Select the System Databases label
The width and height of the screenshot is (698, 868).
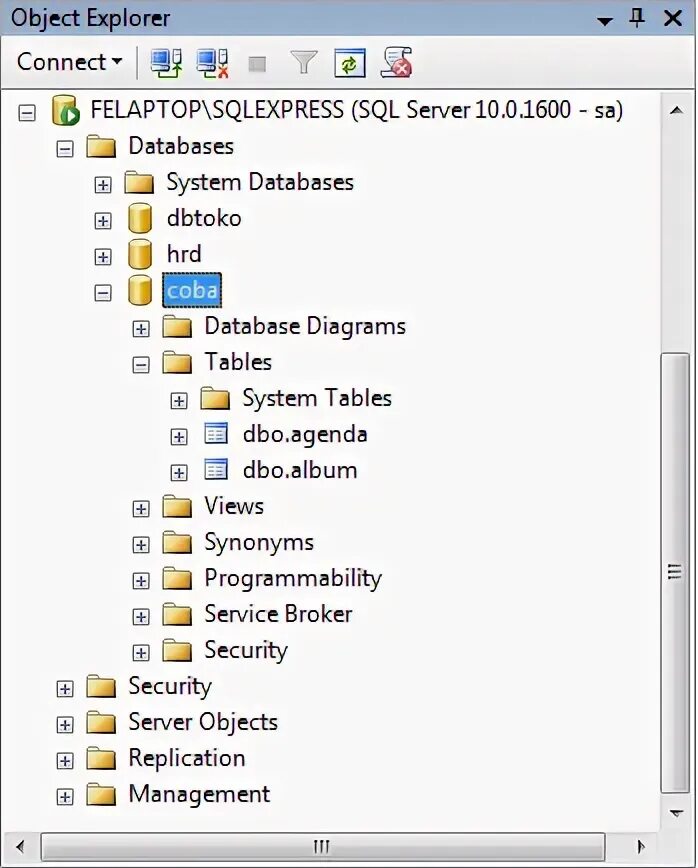(x=260, y=182)
